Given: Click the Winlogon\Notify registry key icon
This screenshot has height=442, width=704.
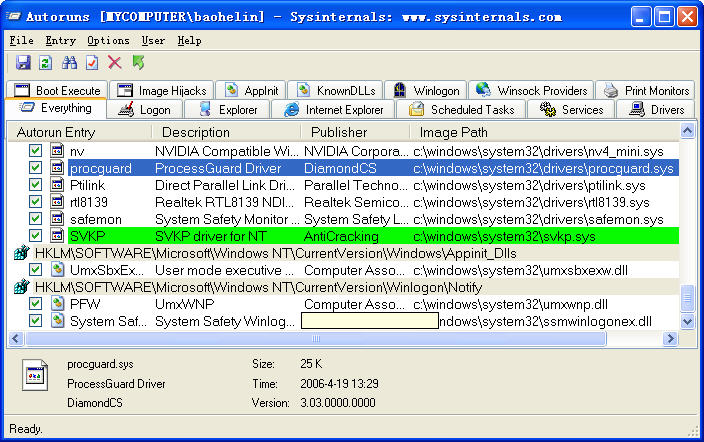Looking at the screenshot, I should point(22,287).
